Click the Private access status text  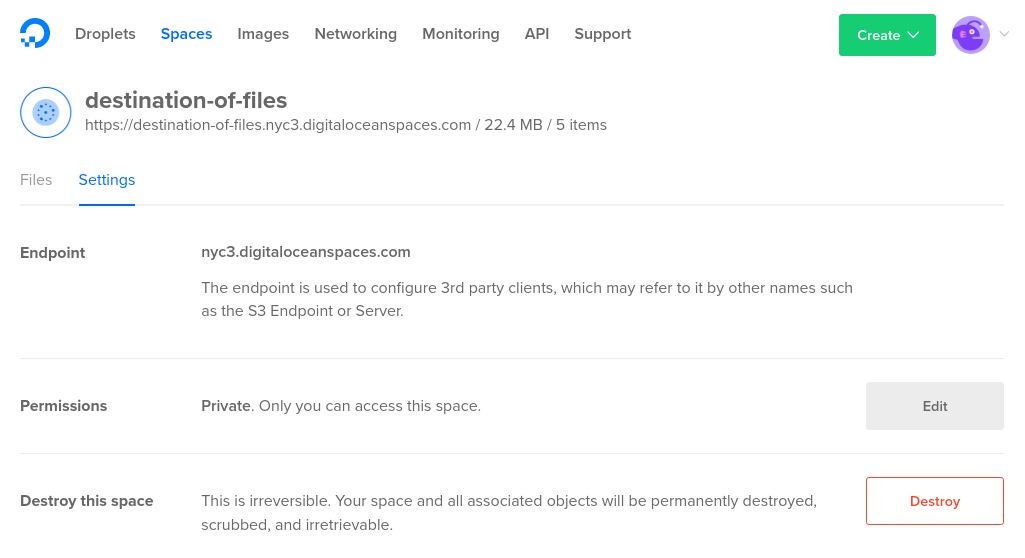click(341, 406)
